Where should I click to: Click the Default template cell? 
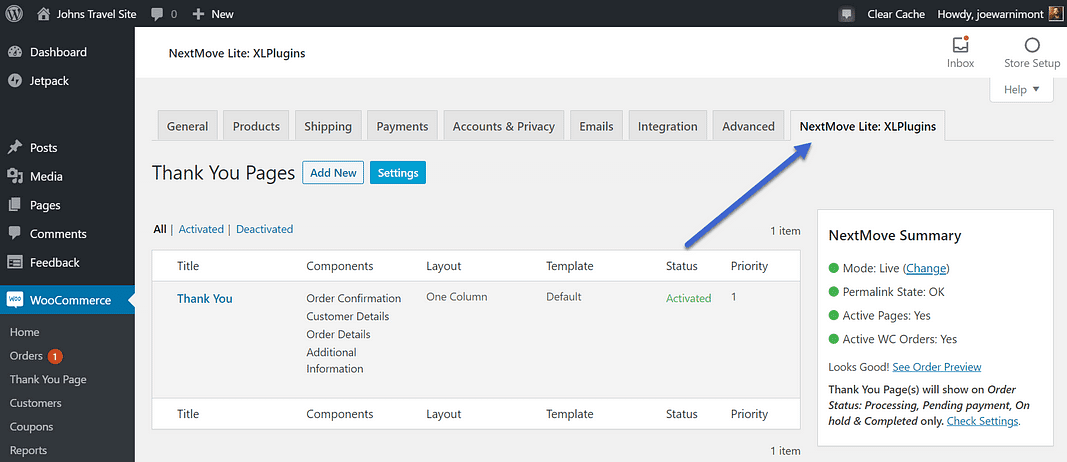coord(563,297)
